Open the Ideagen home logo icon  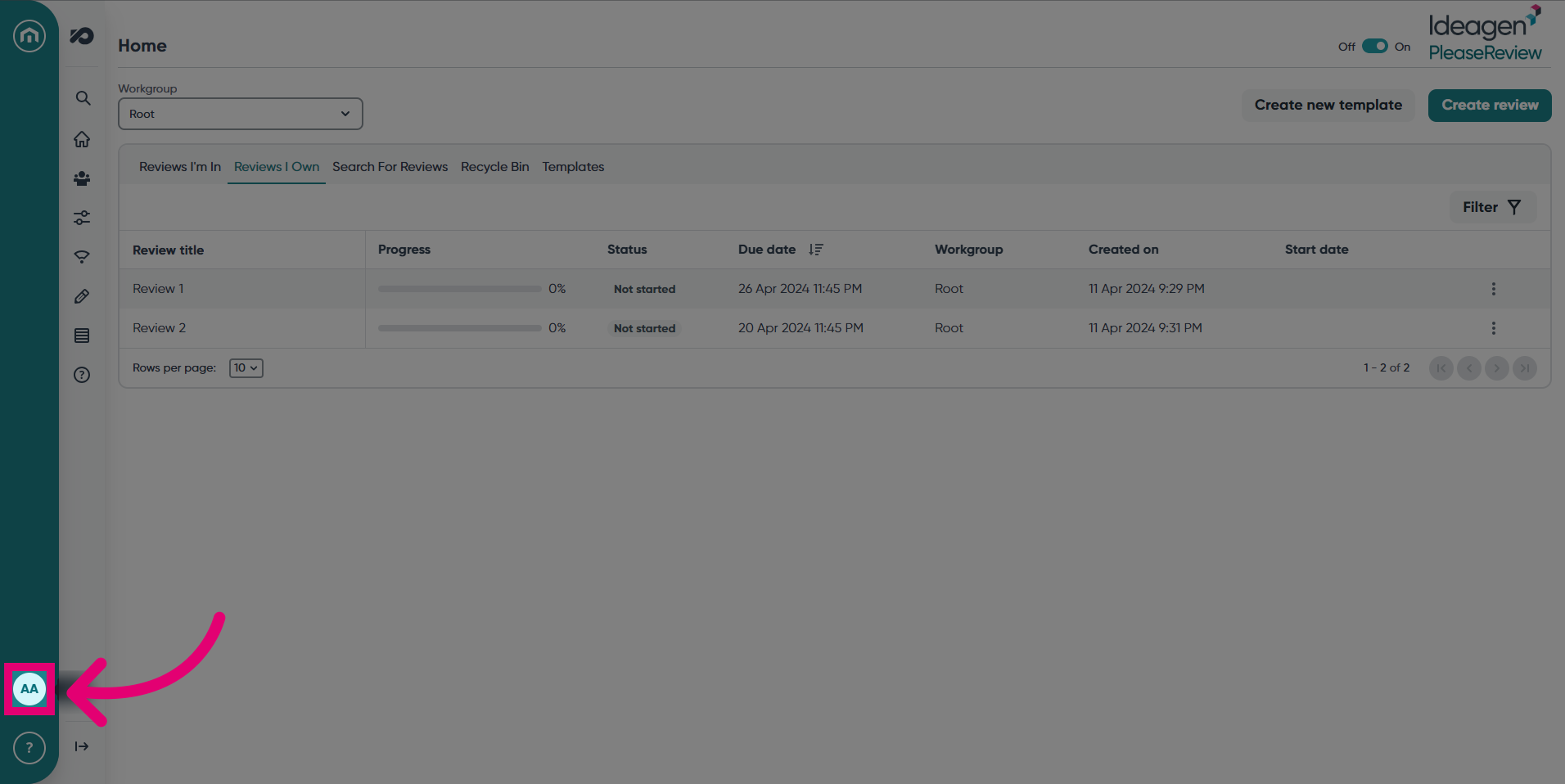tap(29, 36)
